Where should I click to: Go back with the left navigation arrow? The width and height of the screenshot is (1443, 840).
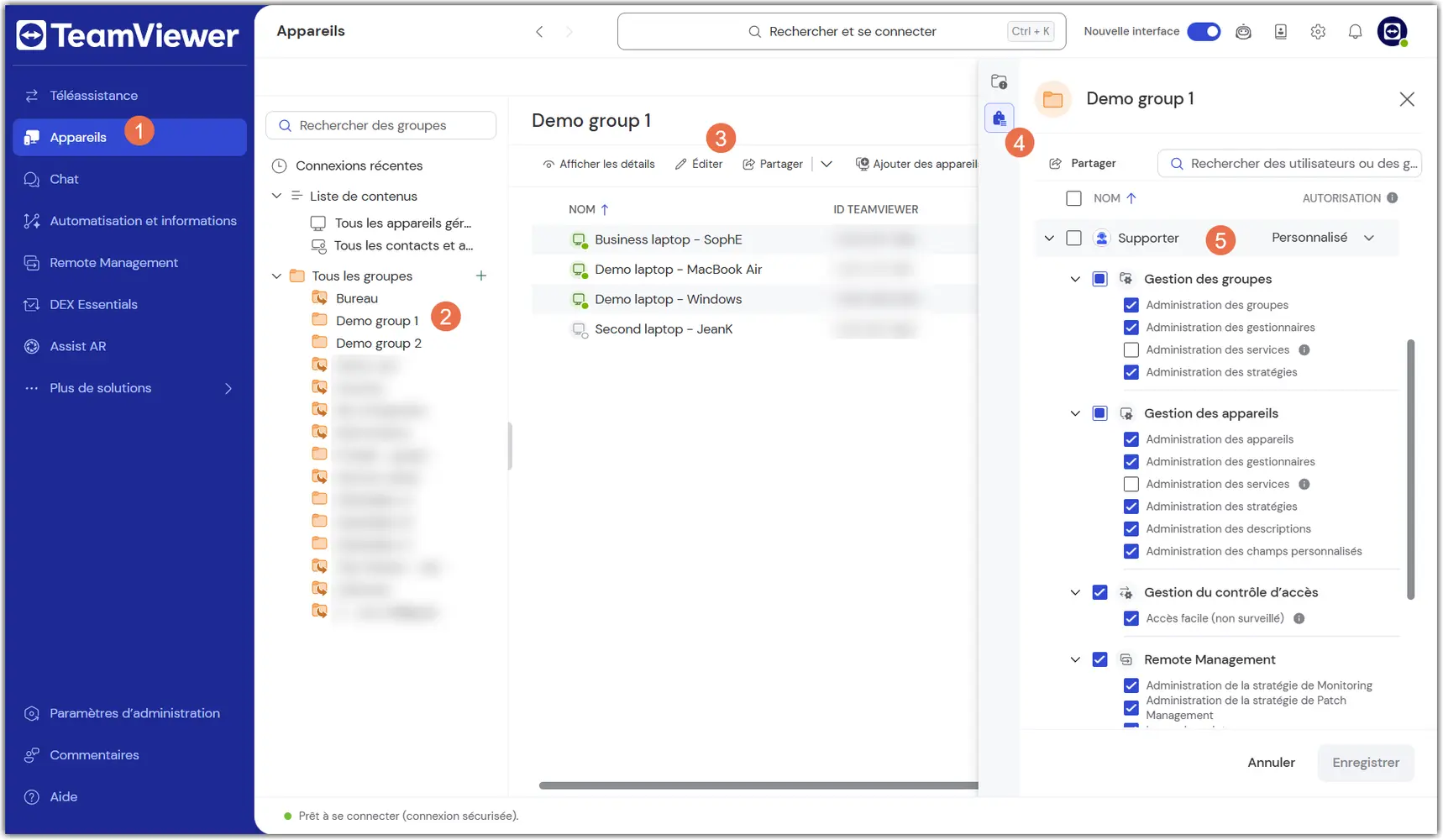[x=539, y=32]
